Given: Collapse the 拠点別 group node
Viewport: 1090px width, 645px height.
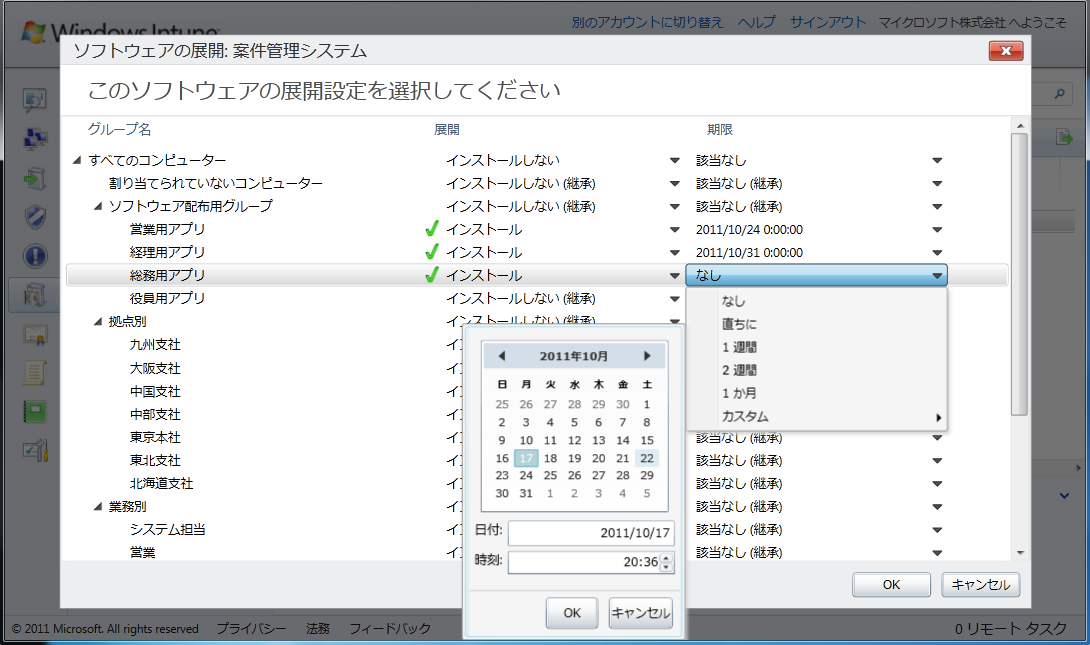Looking at the screenshot, I should pyautogui.click(x=97, y=322).
